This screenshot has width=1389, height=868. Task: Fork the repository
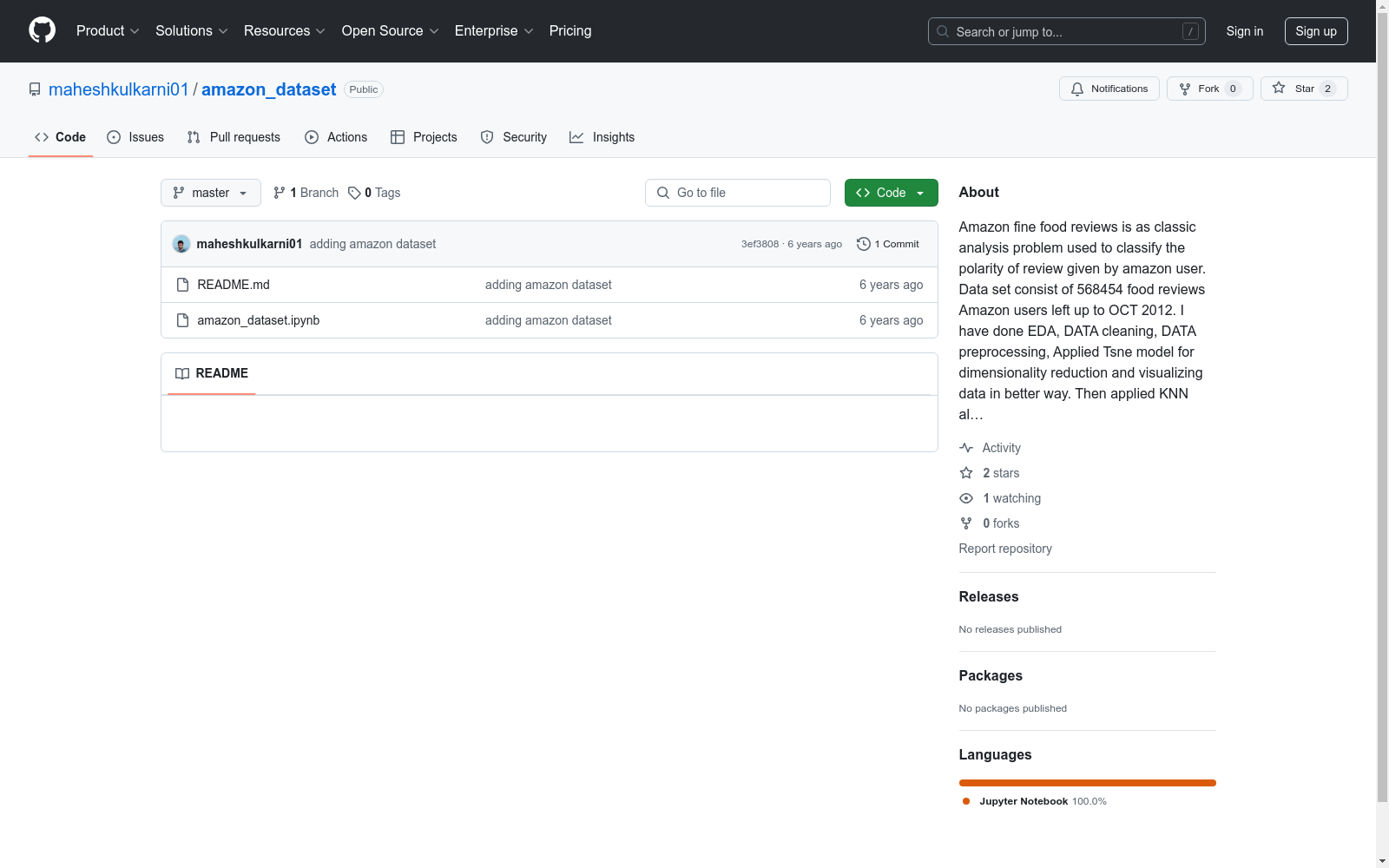click(1209, 89)
